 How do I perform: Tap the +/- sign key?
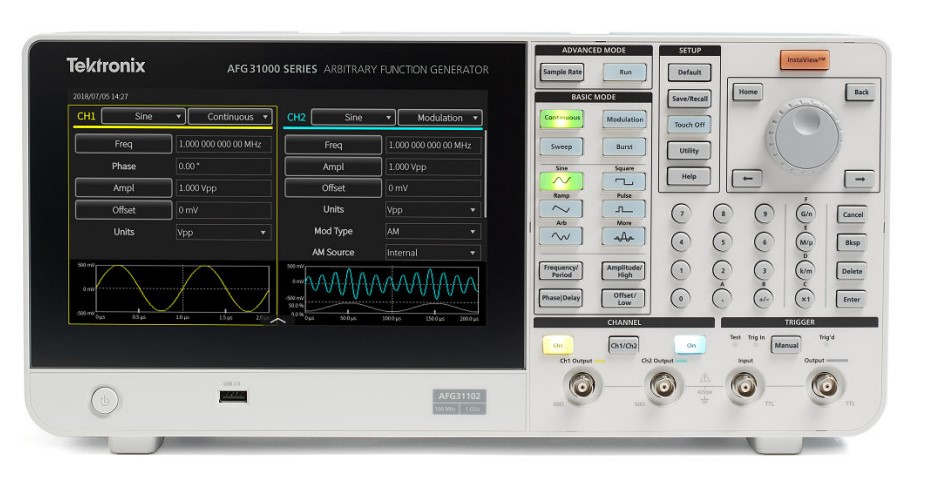click(x=764, y=298)
